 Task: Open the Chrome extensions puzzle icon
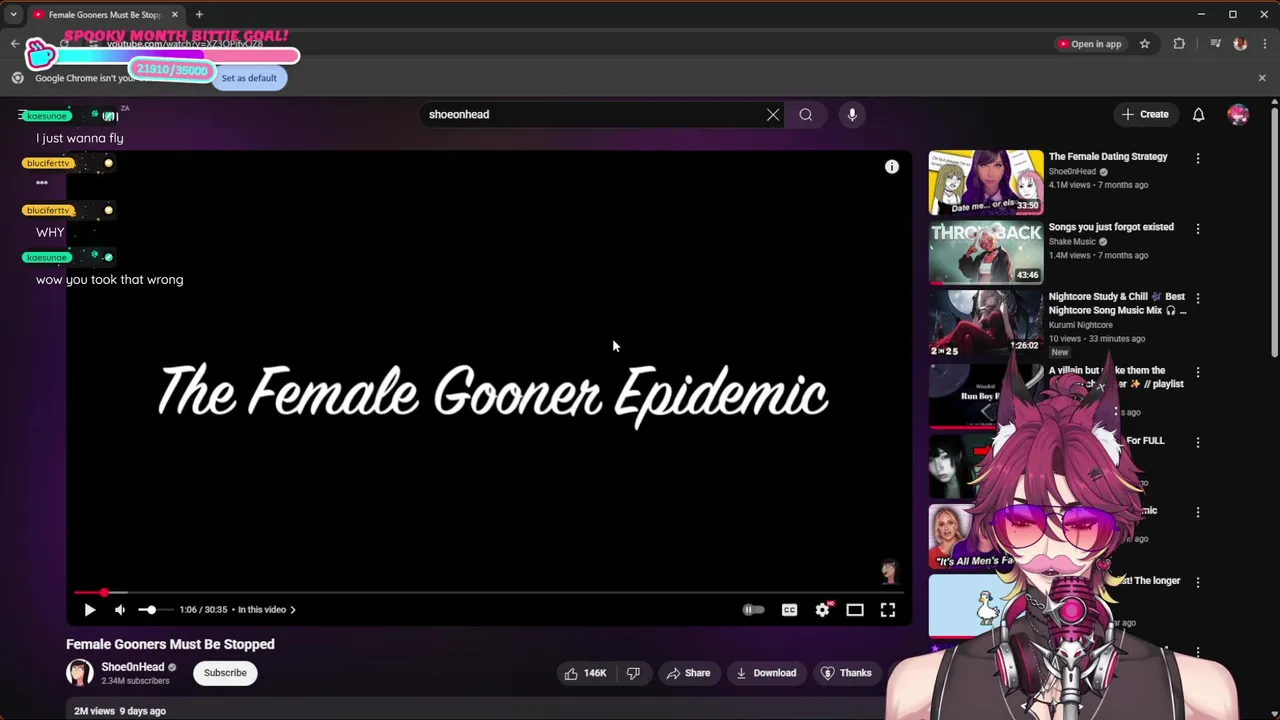click(1179, 44)
